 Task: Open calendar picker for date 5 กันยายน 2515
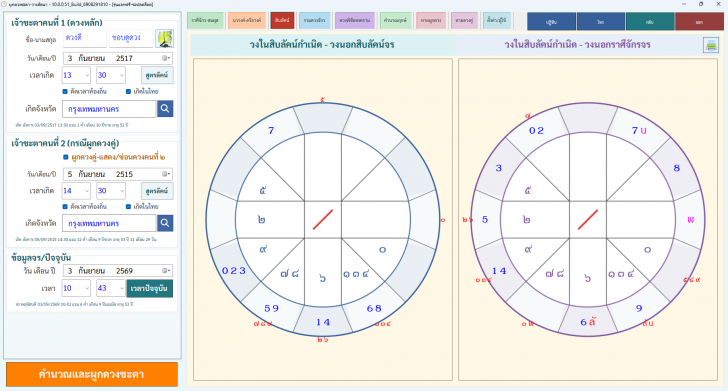pos(166,174)
